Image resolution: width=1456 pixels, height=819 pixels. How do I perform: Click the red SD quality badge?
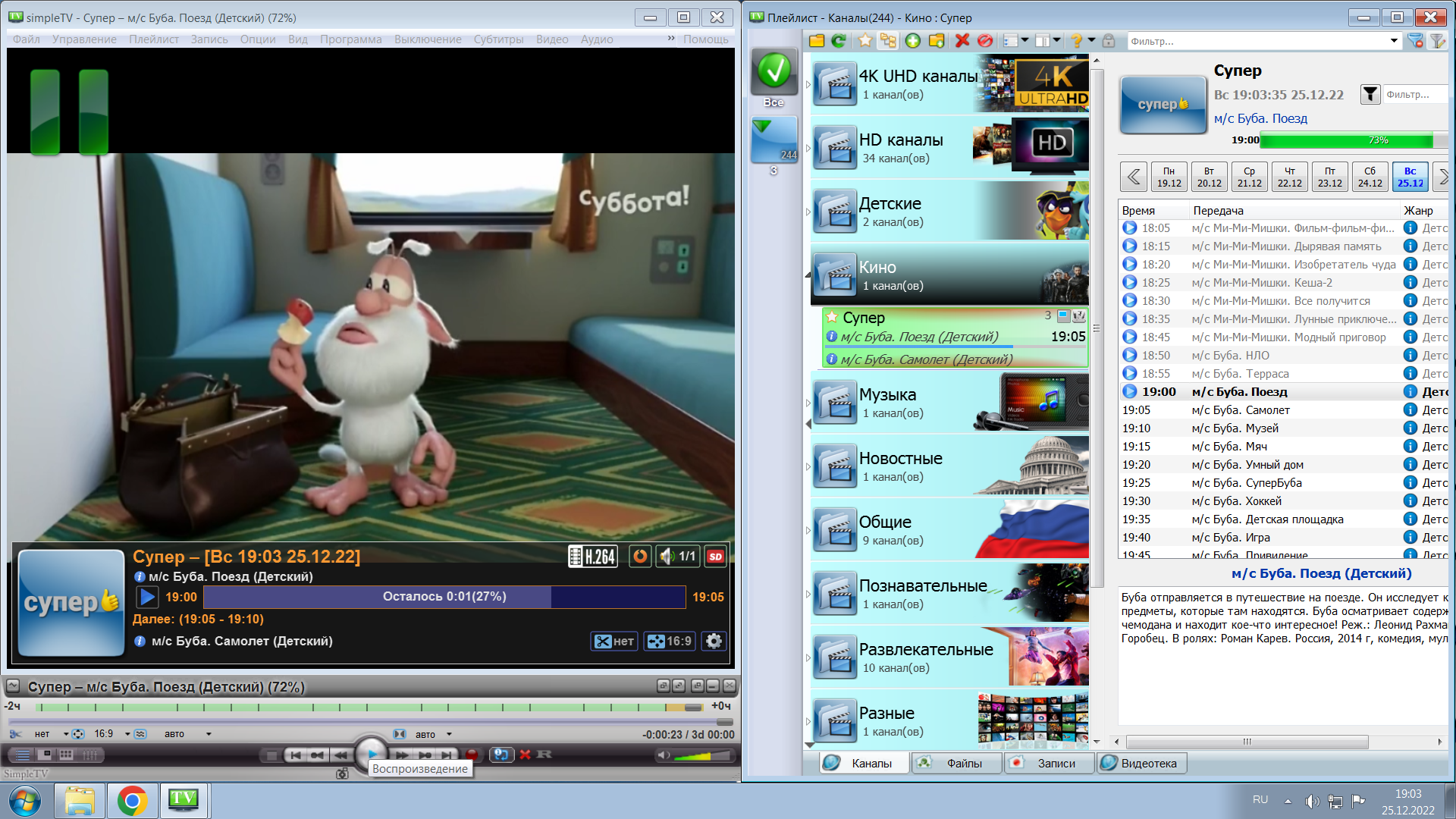[x=715, y=557]
